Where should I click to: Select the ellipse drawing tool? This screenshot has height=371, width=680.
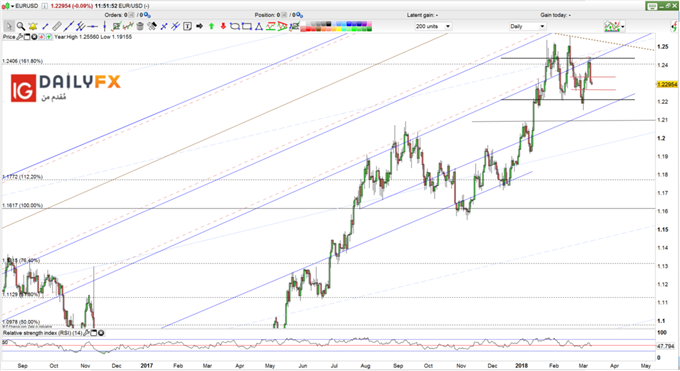click(235, 26)
